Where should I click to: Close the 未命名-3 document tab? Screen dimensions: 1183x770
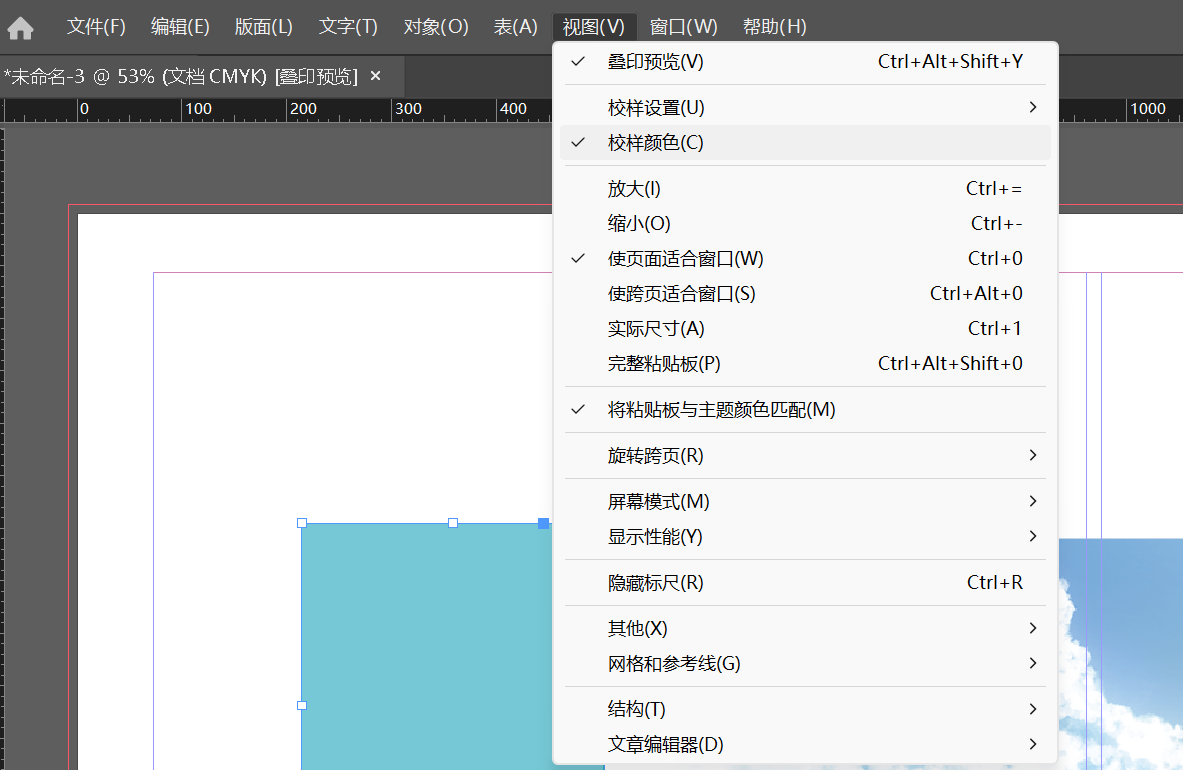tap(376, 76)
